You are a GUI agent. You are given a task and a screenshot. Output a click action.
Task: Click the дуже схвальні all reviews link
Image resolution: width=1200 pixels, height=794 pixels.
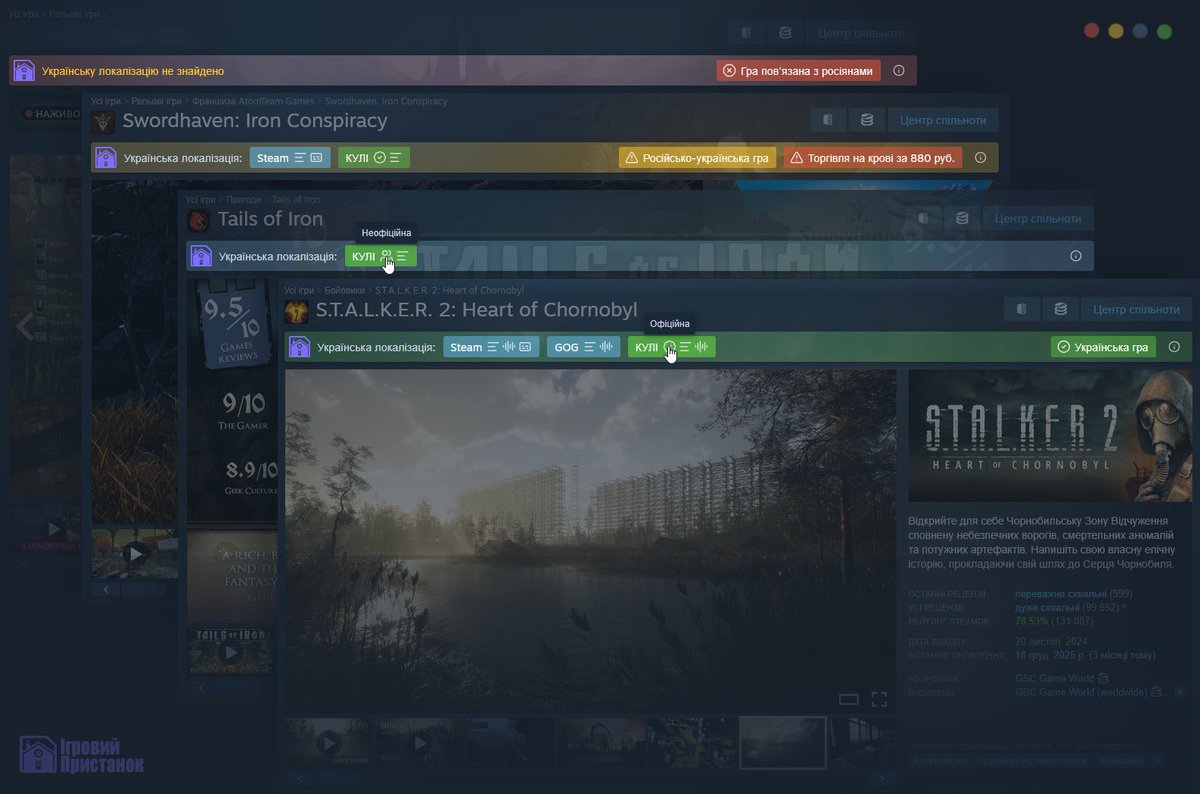tap(1047, 607)
